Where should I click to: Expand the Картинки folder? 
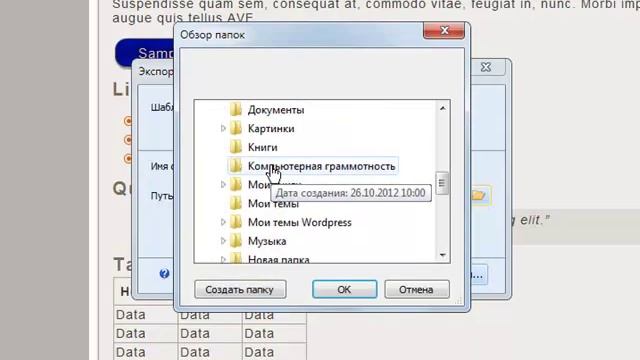pyautogui.click(x=223, y=128)
